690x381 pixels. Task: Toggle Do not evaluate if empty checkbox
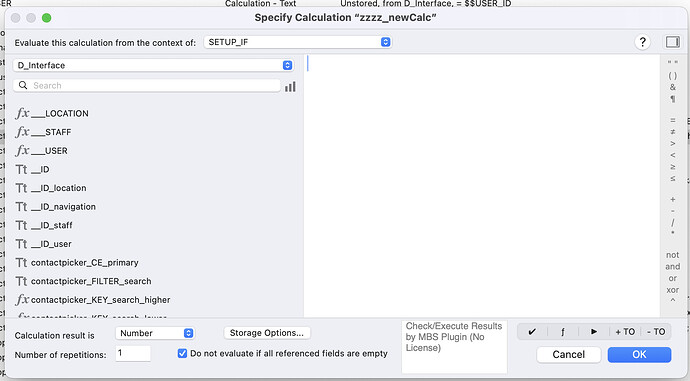pyautogui.click(x=182, y=353)
